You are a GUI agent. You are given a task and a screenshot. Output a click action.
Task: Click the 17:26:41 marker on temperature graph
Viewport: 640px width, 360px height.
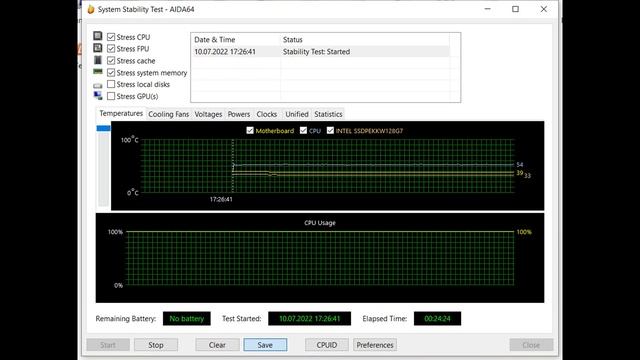(221, 199)
